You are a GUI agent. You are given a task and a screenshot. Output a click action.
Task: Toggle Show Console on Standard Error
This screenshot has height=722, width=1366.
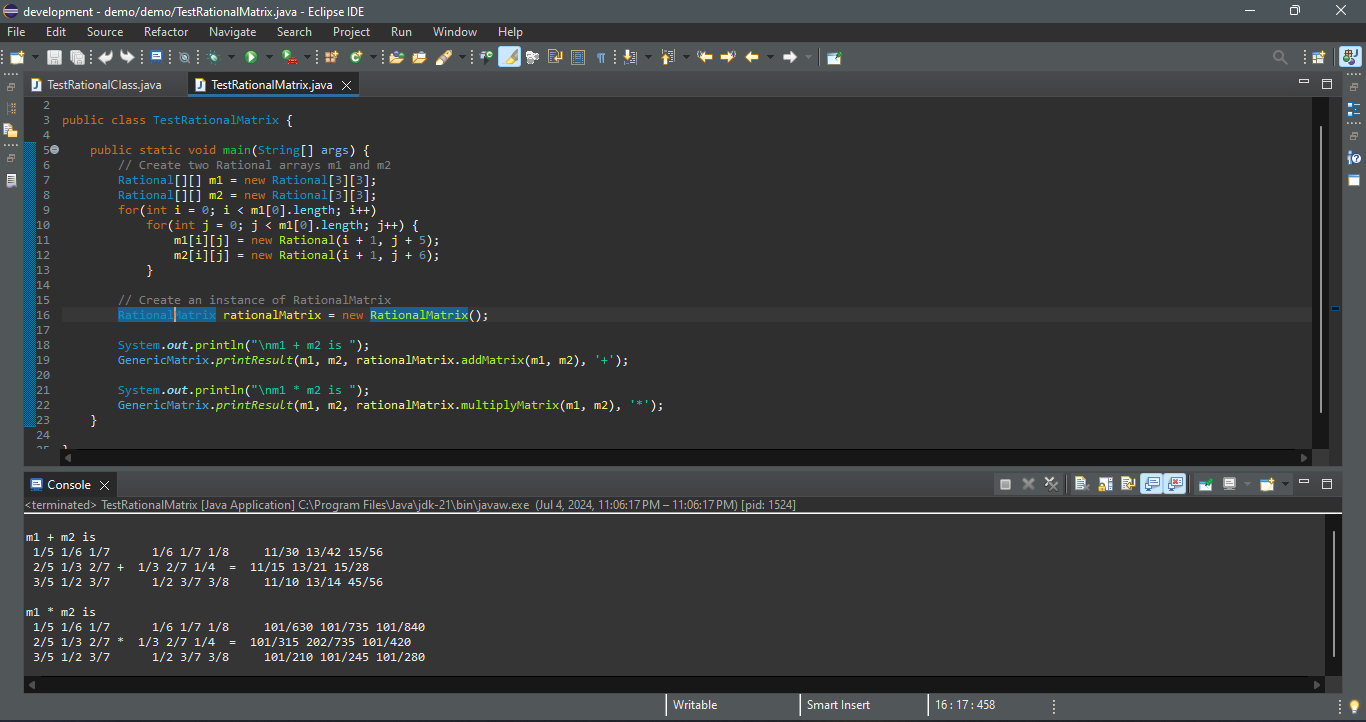(1175, 484)
